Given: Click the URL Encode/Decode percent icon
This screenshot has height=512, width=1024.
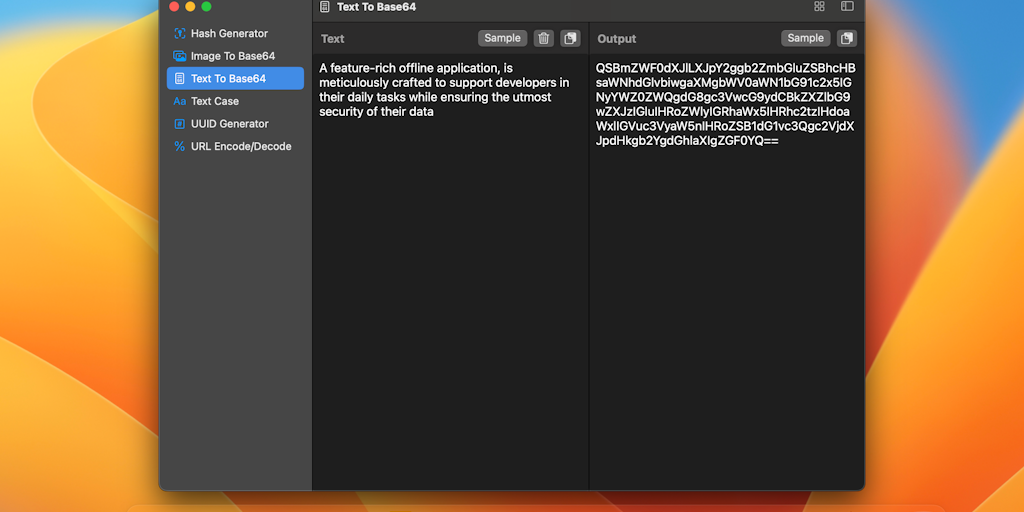Looking at the screenshot, I should coord(180,146).
